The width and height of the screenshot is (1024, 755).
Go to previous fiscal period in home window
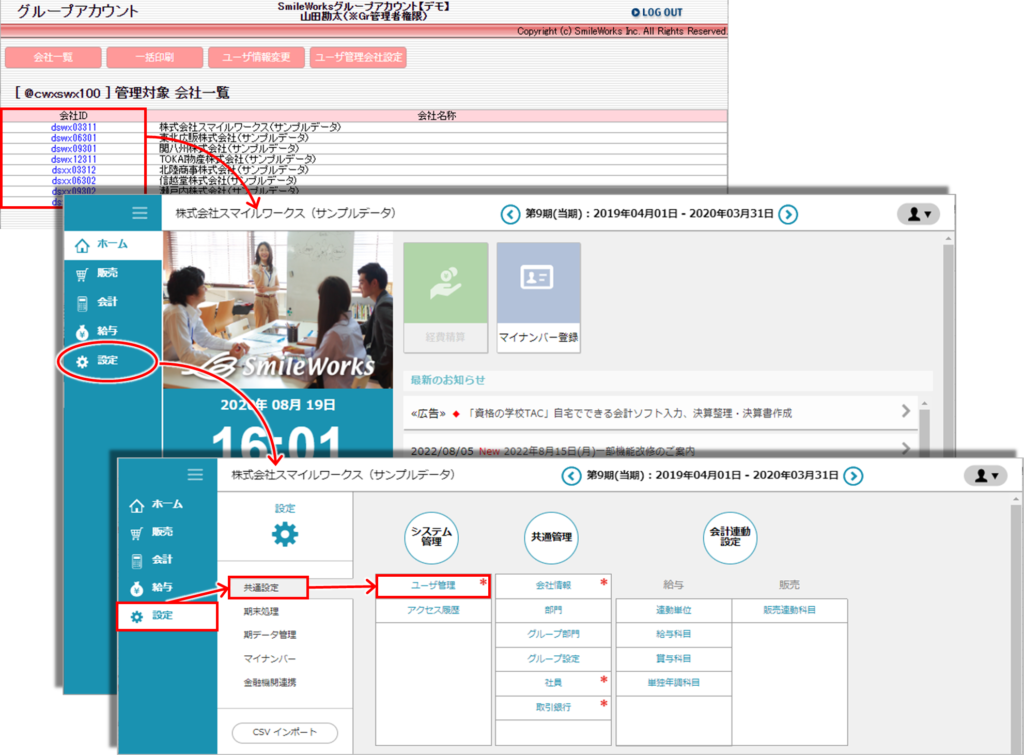point(510,214)
